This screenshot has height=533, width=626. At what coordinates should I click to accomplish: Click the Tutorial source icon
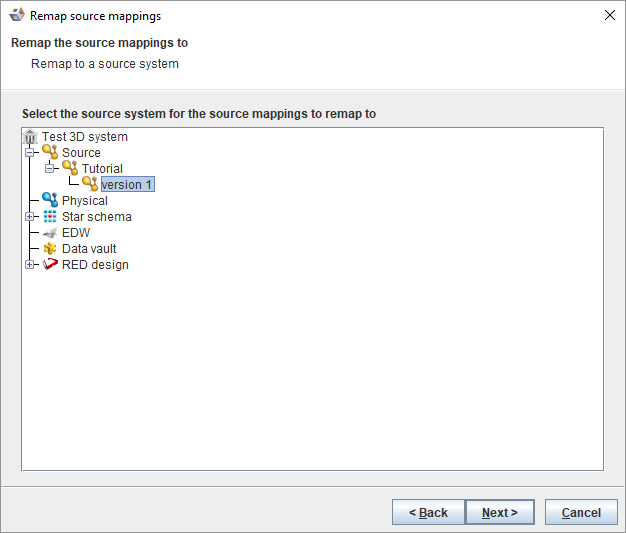(70, 169)
